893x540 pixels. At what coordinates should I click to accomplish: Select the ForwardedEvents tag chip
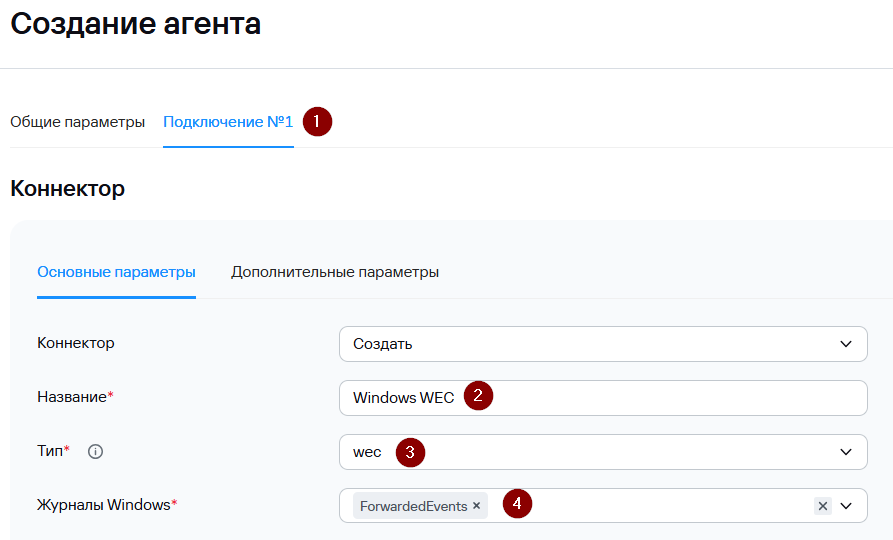(x=413, y=506)
